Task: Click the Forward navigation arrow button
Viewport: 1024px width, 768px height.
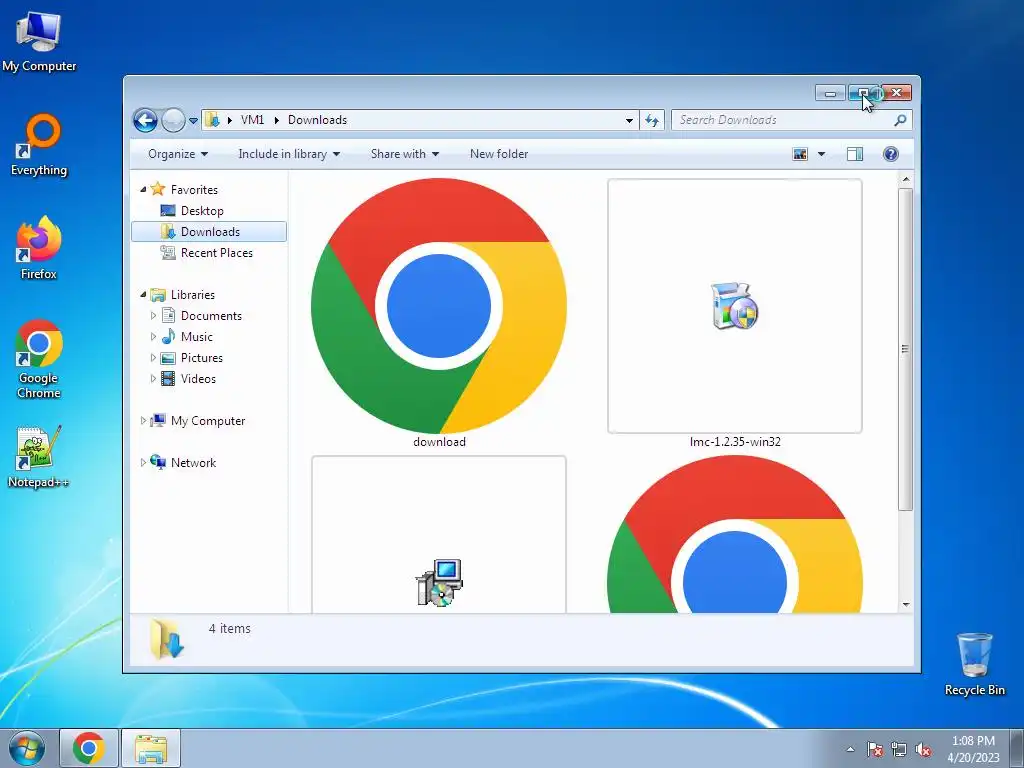Action: (x=173, y=120)
